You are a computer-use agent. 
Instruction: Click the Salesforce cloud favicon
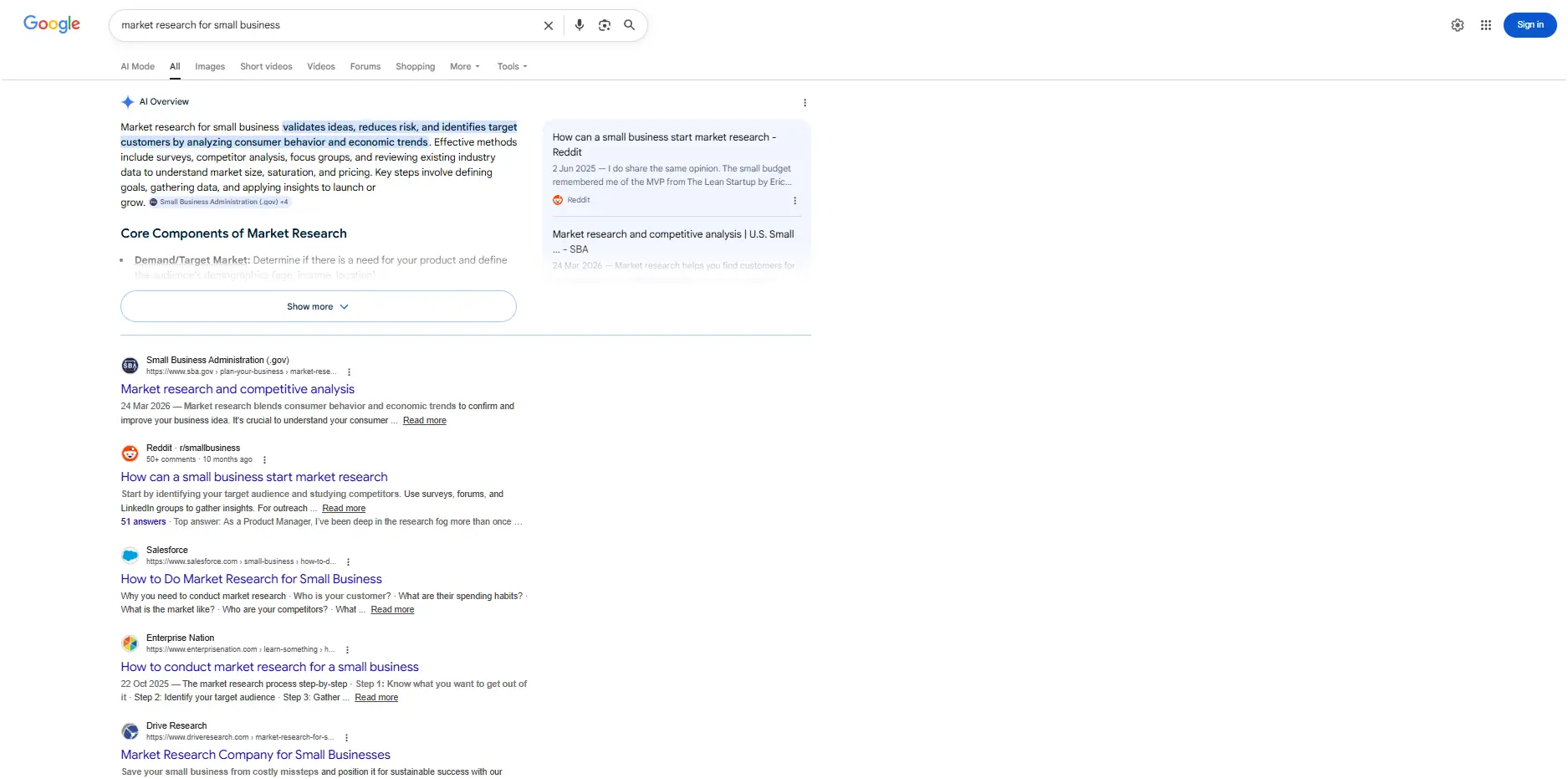(x=130, y=556)
